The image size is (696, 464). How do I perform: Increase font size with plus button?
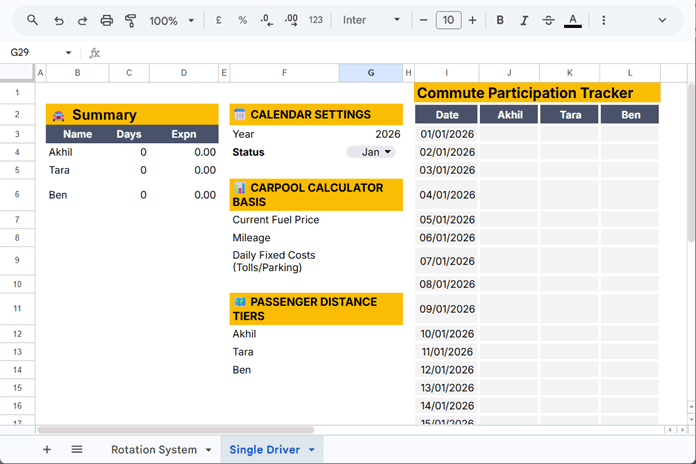pos(472,20)
